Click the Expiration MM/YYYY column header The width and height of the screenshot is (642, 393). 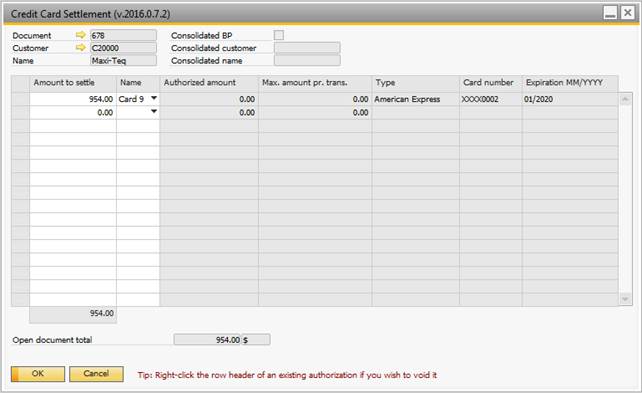pos(570,83)
